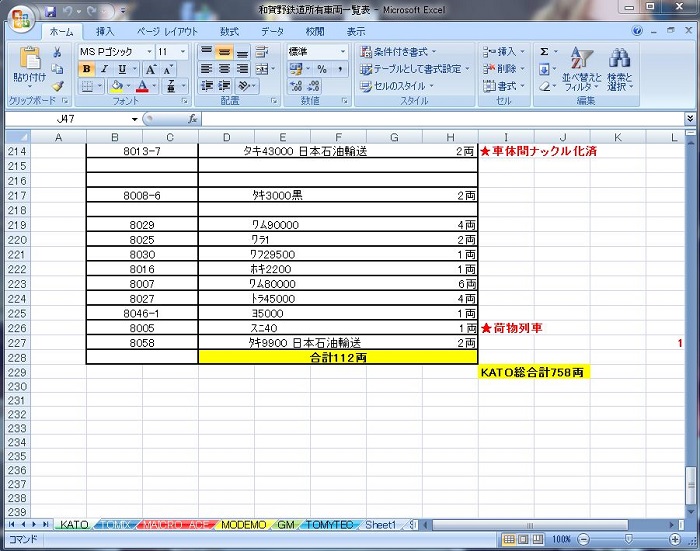700x551 pixels.
Task: Switch to the データ ribbon tab
Action: pos(272,31)
